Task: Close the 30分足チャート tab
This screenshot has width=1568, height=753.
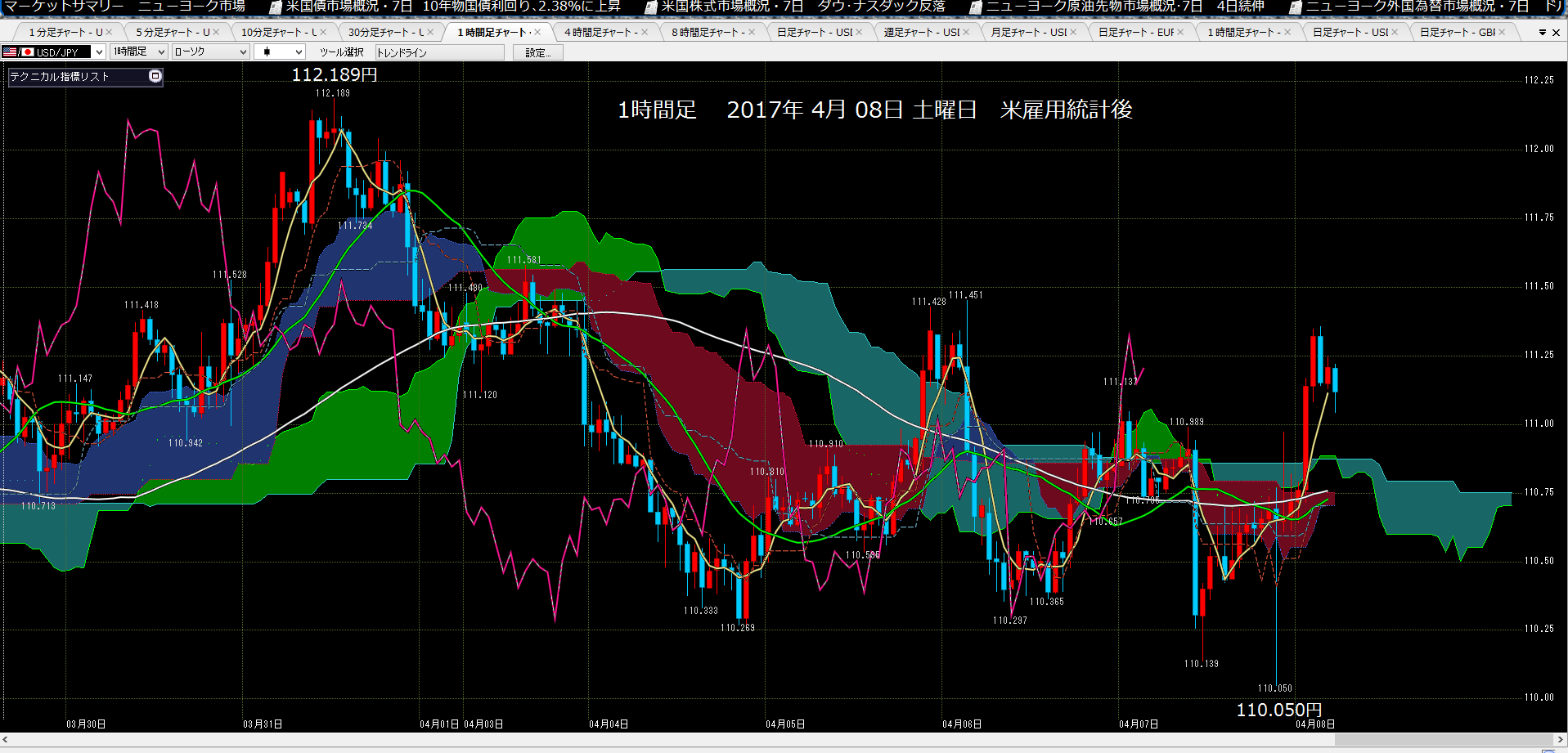Action: click(x=430, y=33)
